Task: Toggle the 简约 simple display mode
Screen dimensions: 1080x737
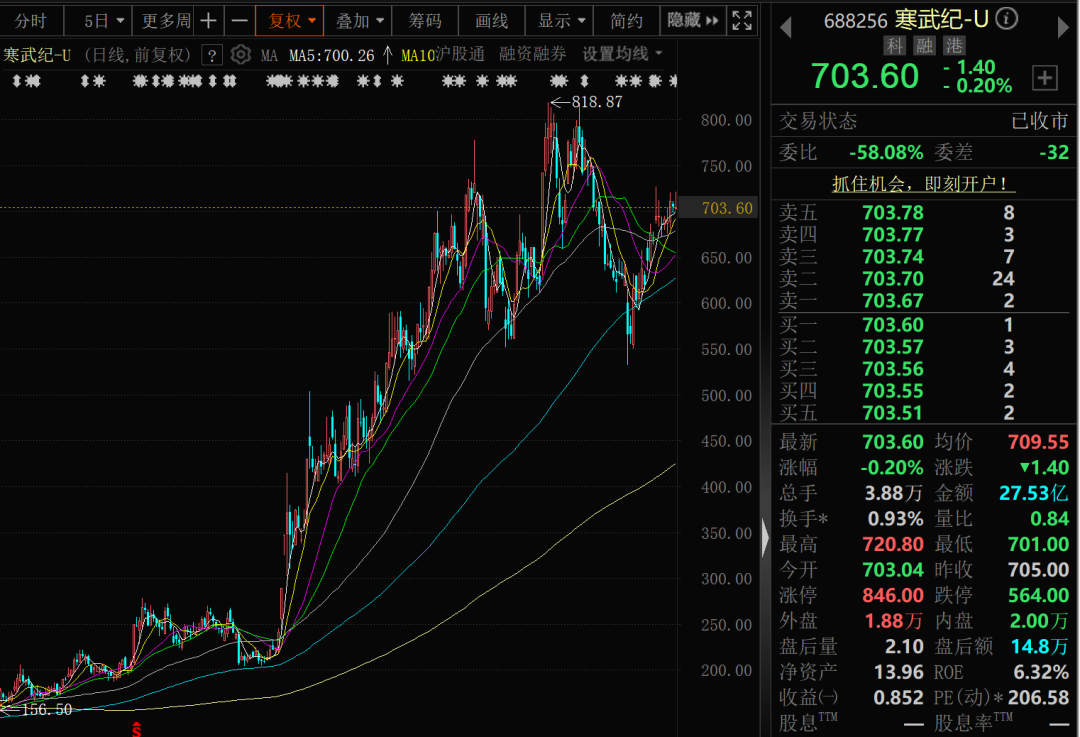Action: (626, 20)
